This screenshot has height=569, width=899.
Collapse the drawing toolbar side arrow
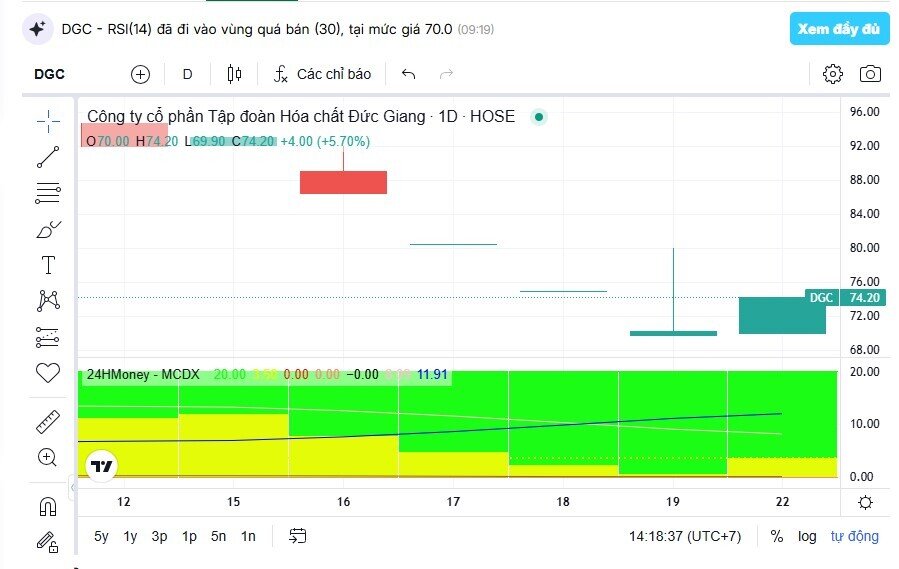73,488
